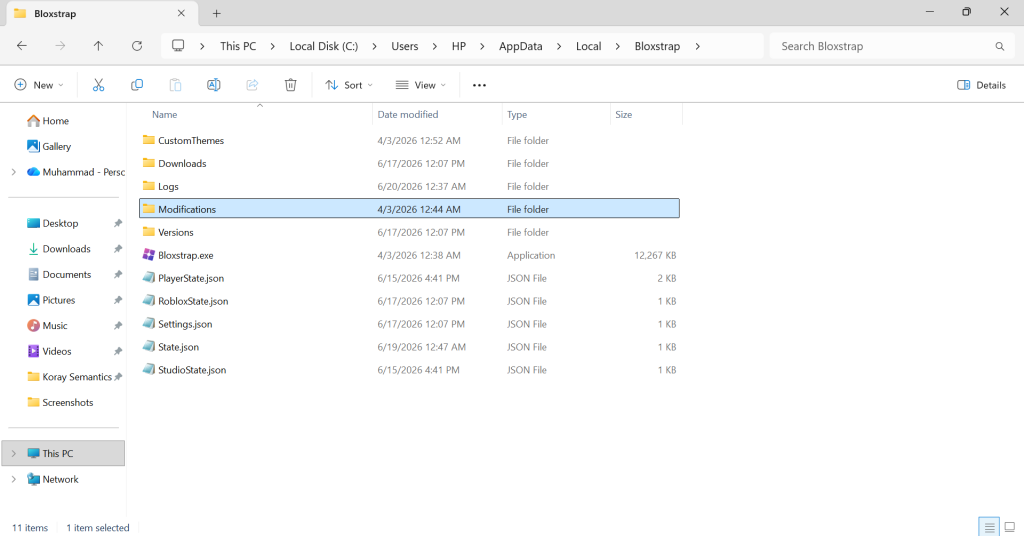This screenshot has height=536, width=1024.
Task: Open Koray Semantics pinned folder
Action: (69, 377)
